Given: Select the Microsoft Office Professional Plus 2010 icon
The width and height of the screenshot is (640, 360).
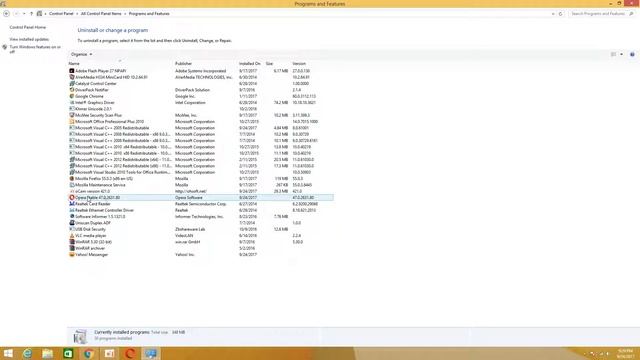Looking at the screenshot, I should coord(72,122).
